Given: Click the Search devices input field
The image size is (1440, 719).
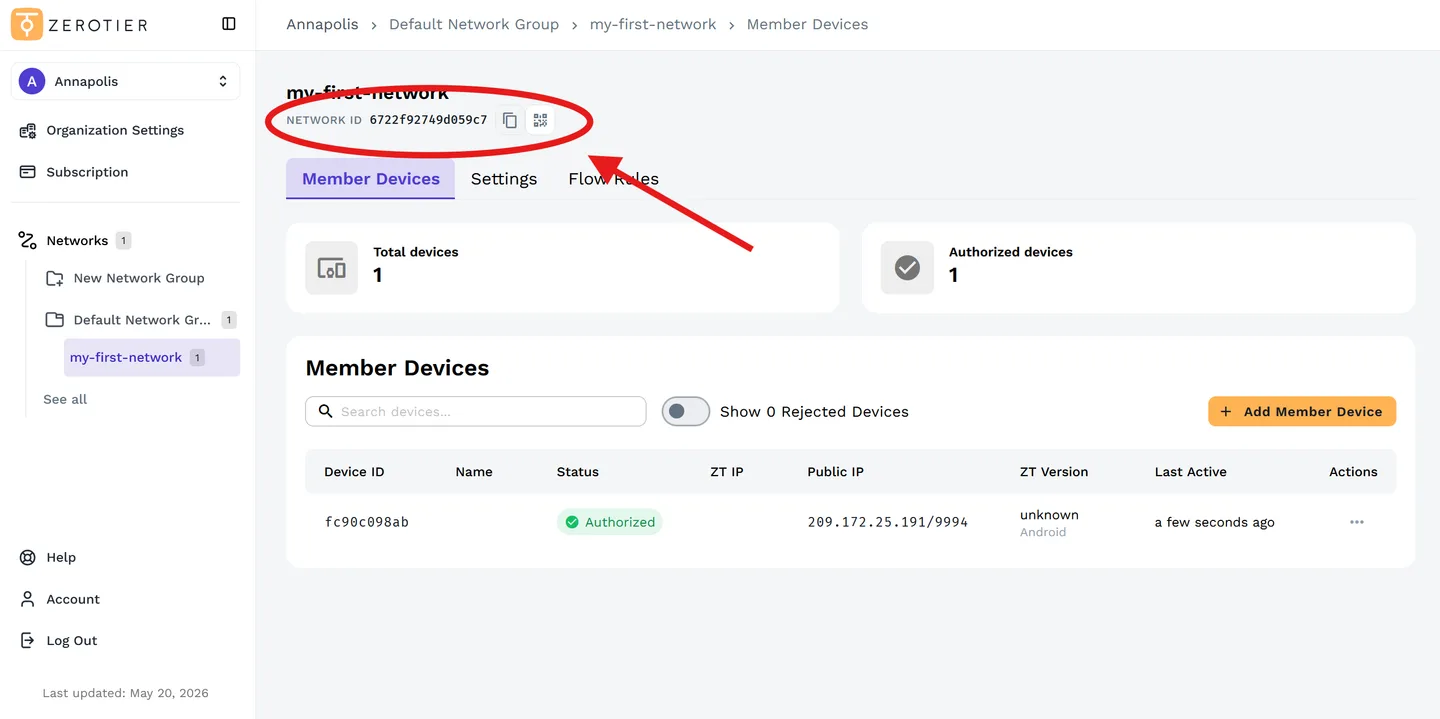Looking at the screenshot, I should pyautogui.click(x=476, y=411).
